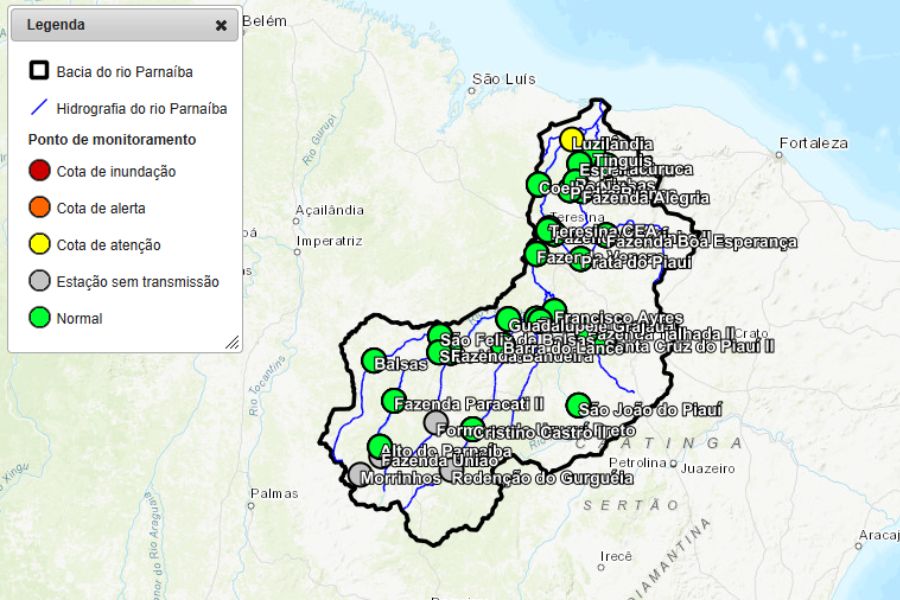Viewport: 900px width, 600px height.
Task: Select the Teresina CEA station marker
Action: pyautogui.click(x=546, y=230)
